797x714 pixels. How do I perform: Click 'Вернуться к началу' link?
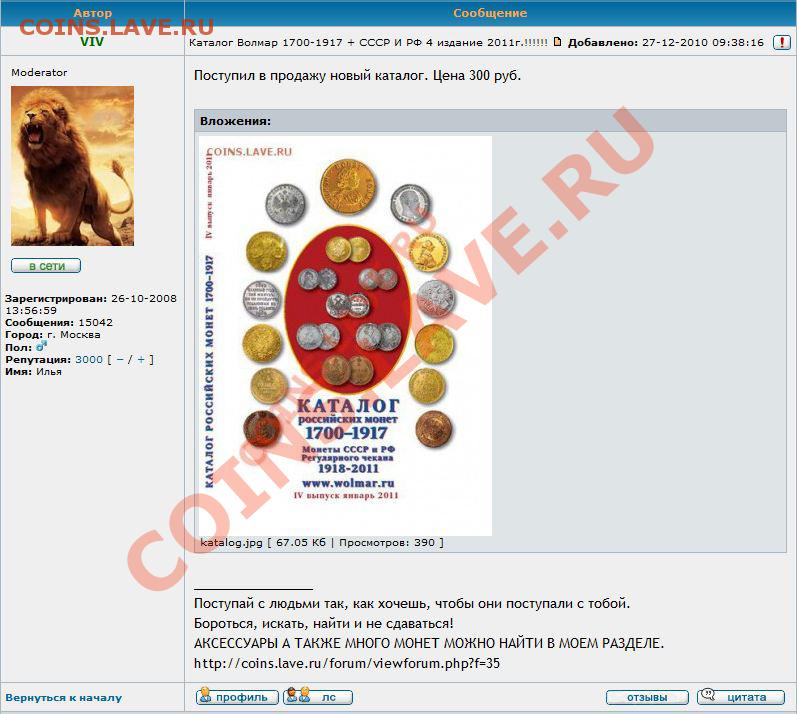pos(64,698)
